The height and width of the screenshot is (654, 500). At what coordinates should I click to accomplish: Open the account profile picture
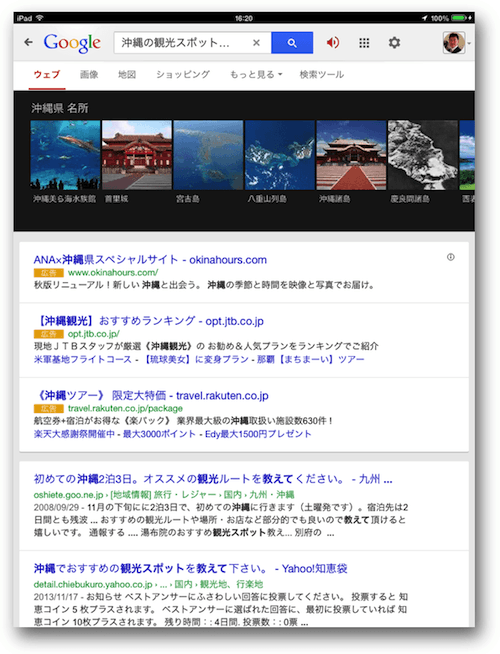454,43
